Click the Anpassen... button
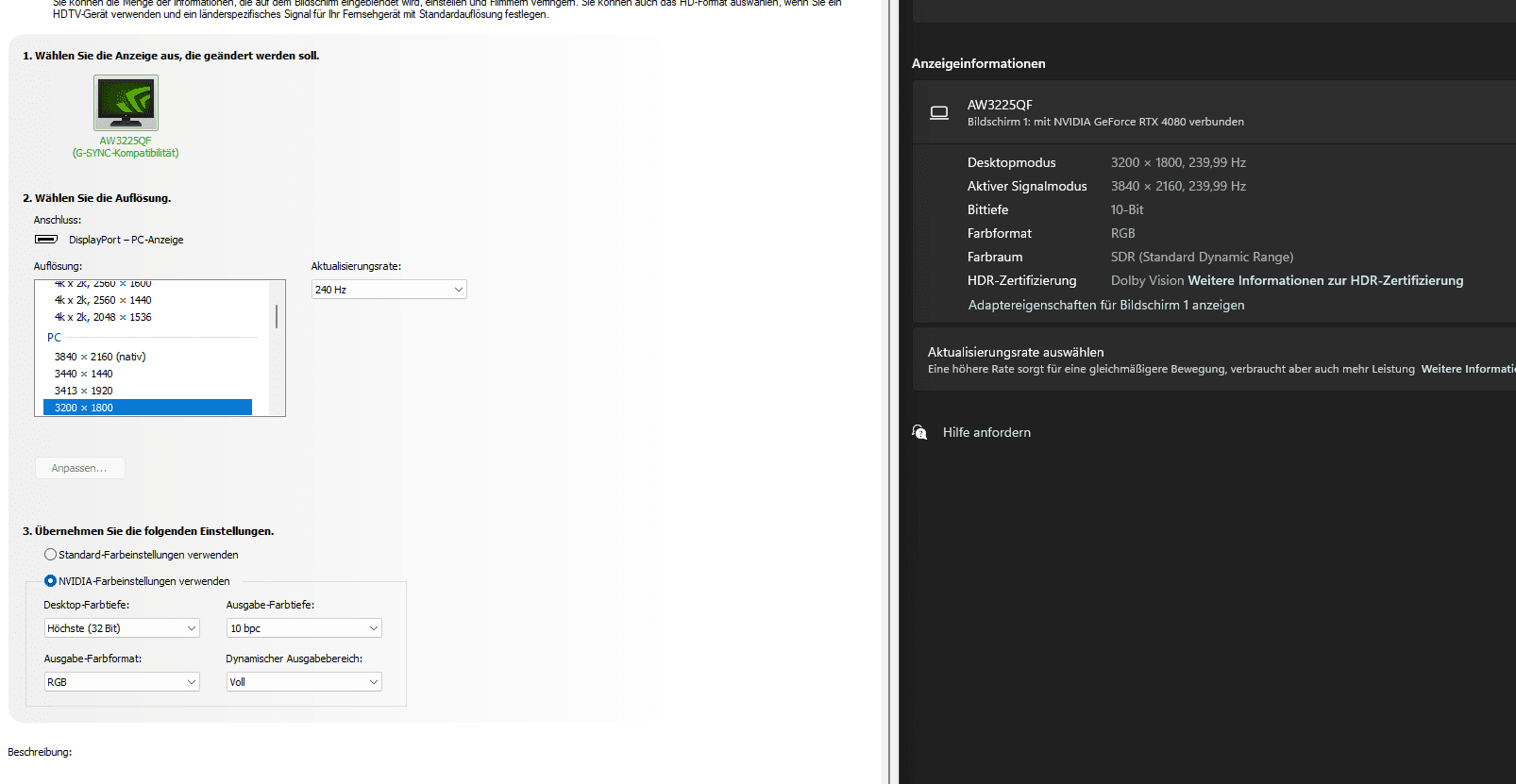The width and height of the screenshot is (1516, 784). click(80, 468)
